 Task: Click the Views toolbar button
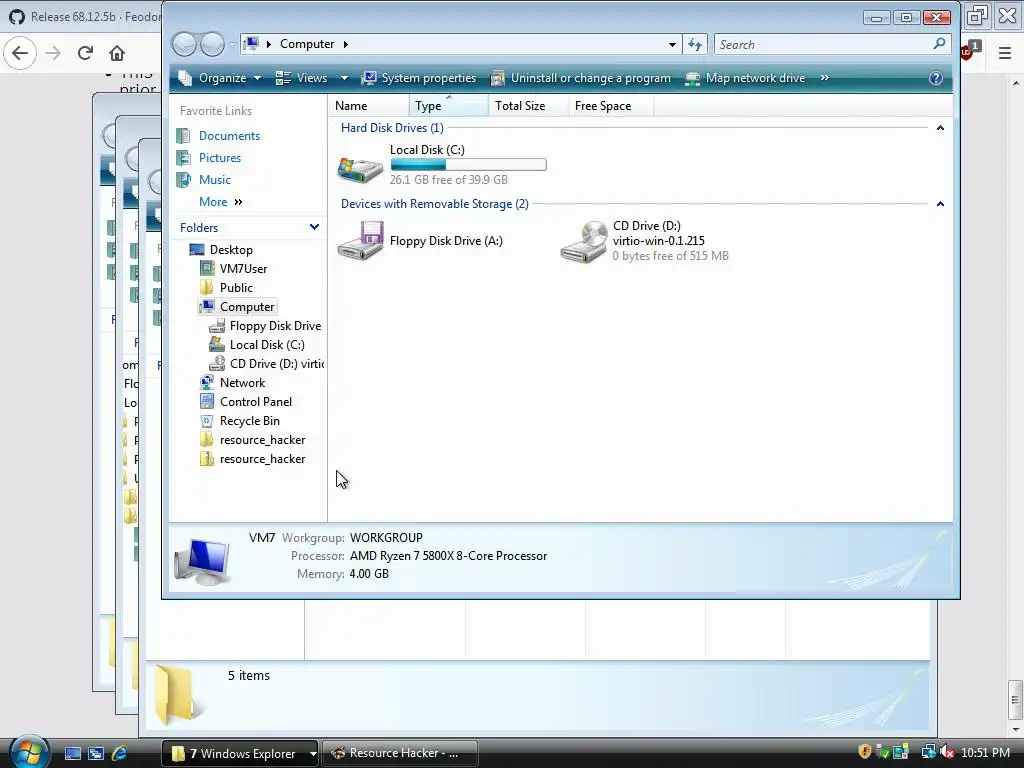tap(302, 78)
